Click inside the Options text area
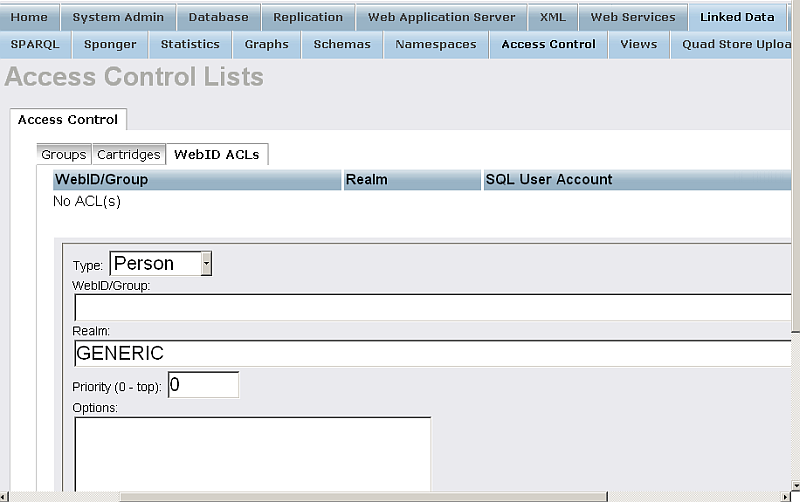This screenshot has width=800, height=502. pos(252,455)
